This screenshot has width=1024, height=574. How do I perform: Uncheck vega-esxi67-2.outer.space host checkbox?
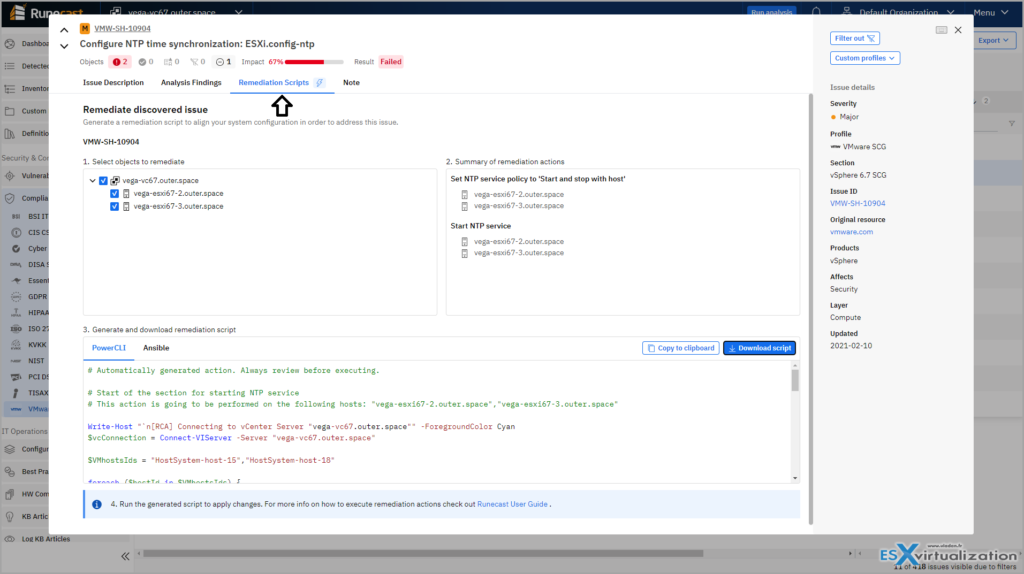pyautogui.click(x=115, y=194)
